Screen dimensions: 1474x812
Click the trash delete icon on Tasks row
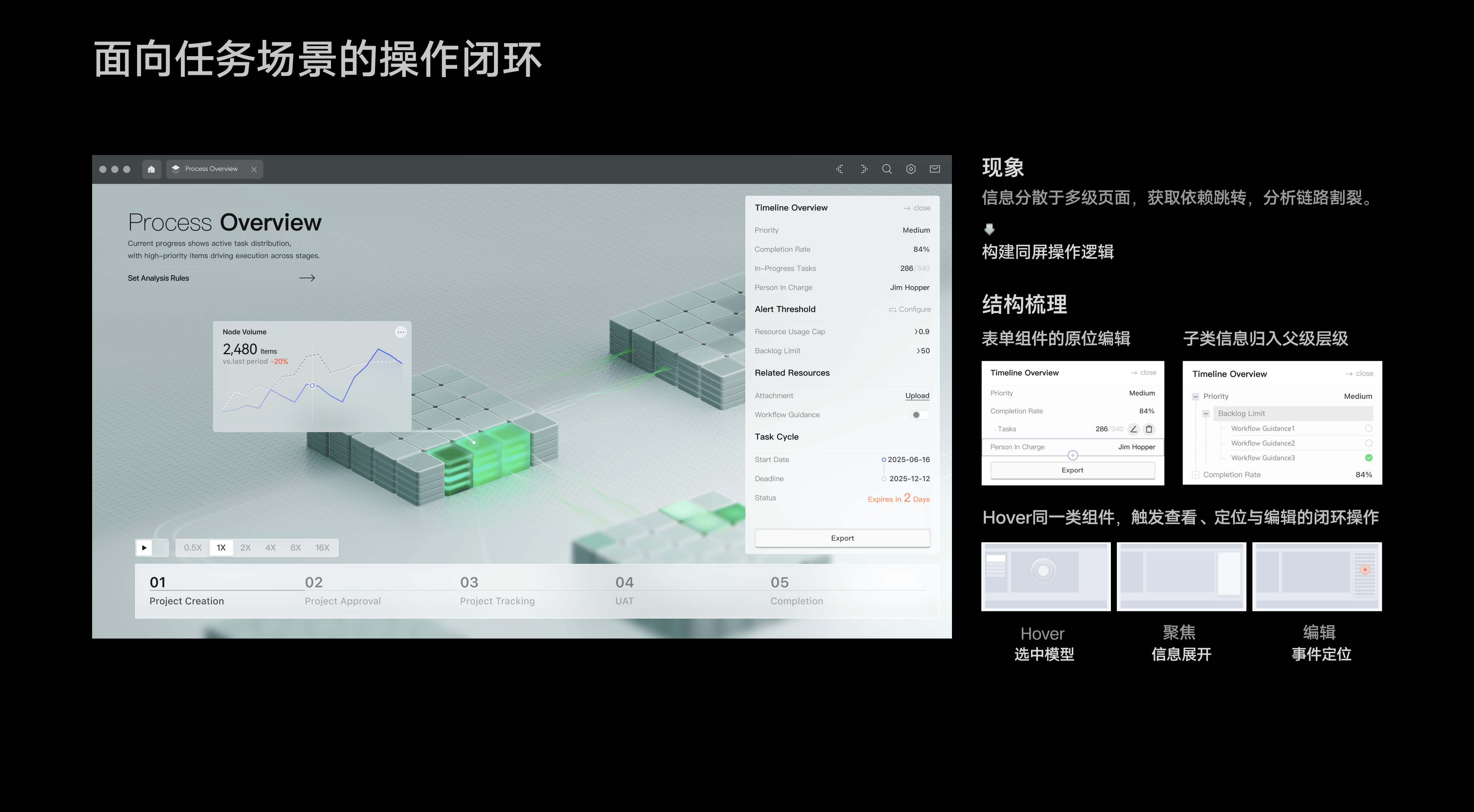click(x=1149, y=429)
